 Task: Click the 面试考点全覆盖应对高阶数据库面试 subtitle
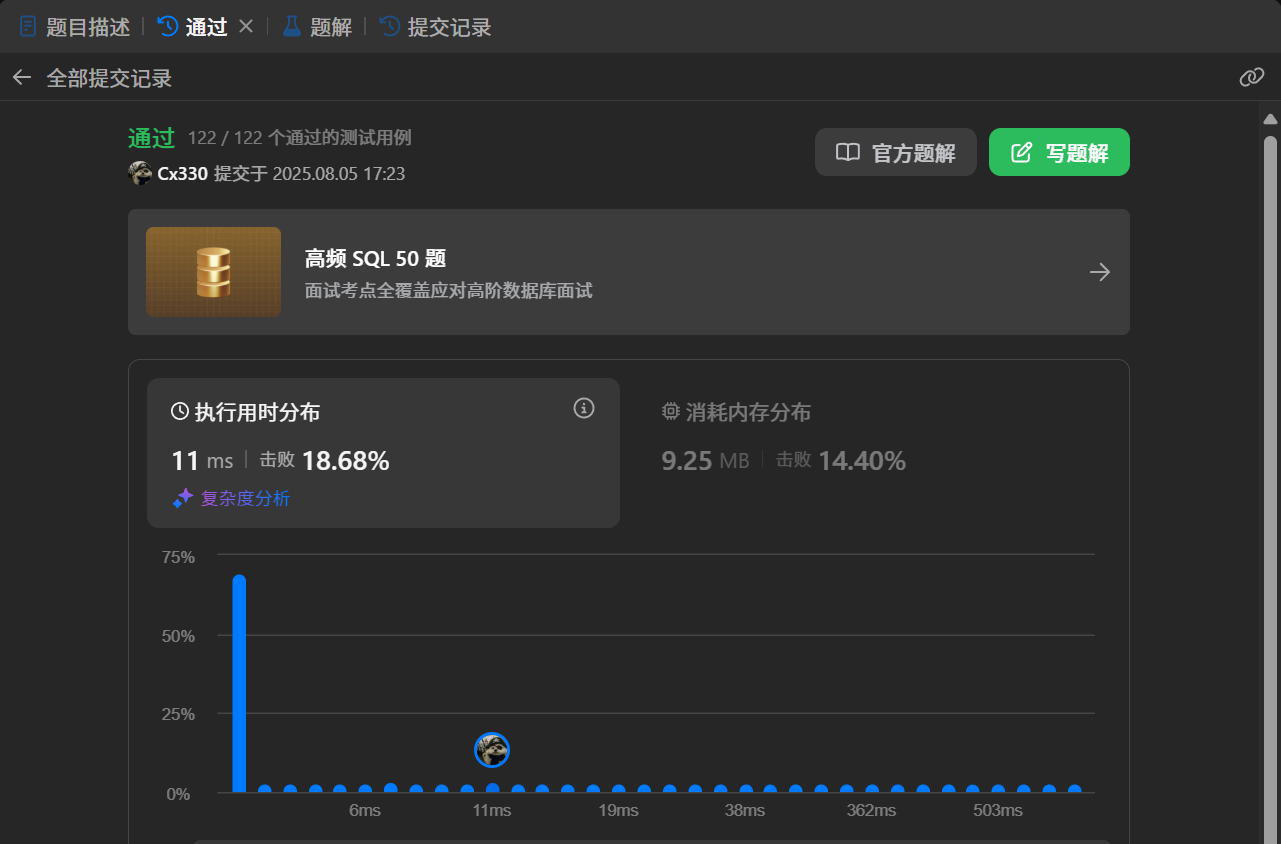pyautogui.click(x=449, y=291)
